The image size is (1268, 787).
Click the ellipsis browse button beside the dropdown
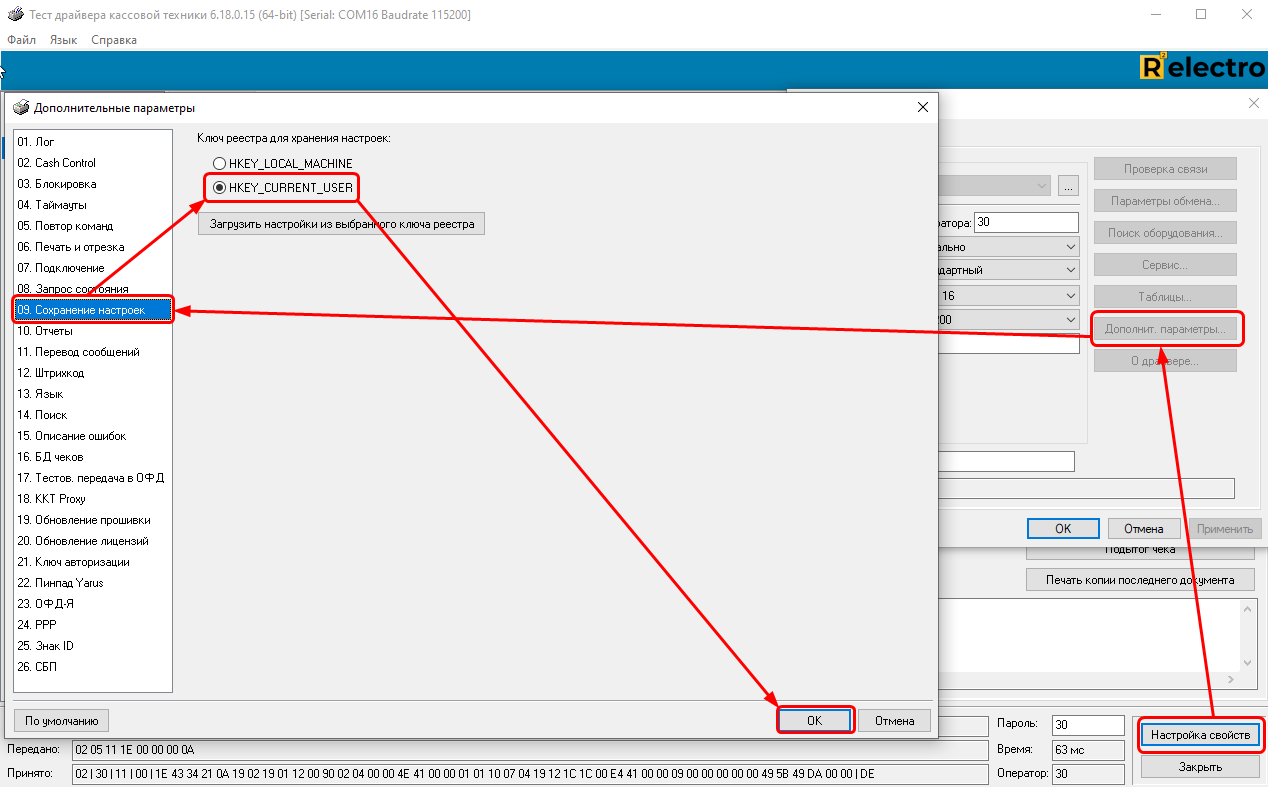point(1068,186)
